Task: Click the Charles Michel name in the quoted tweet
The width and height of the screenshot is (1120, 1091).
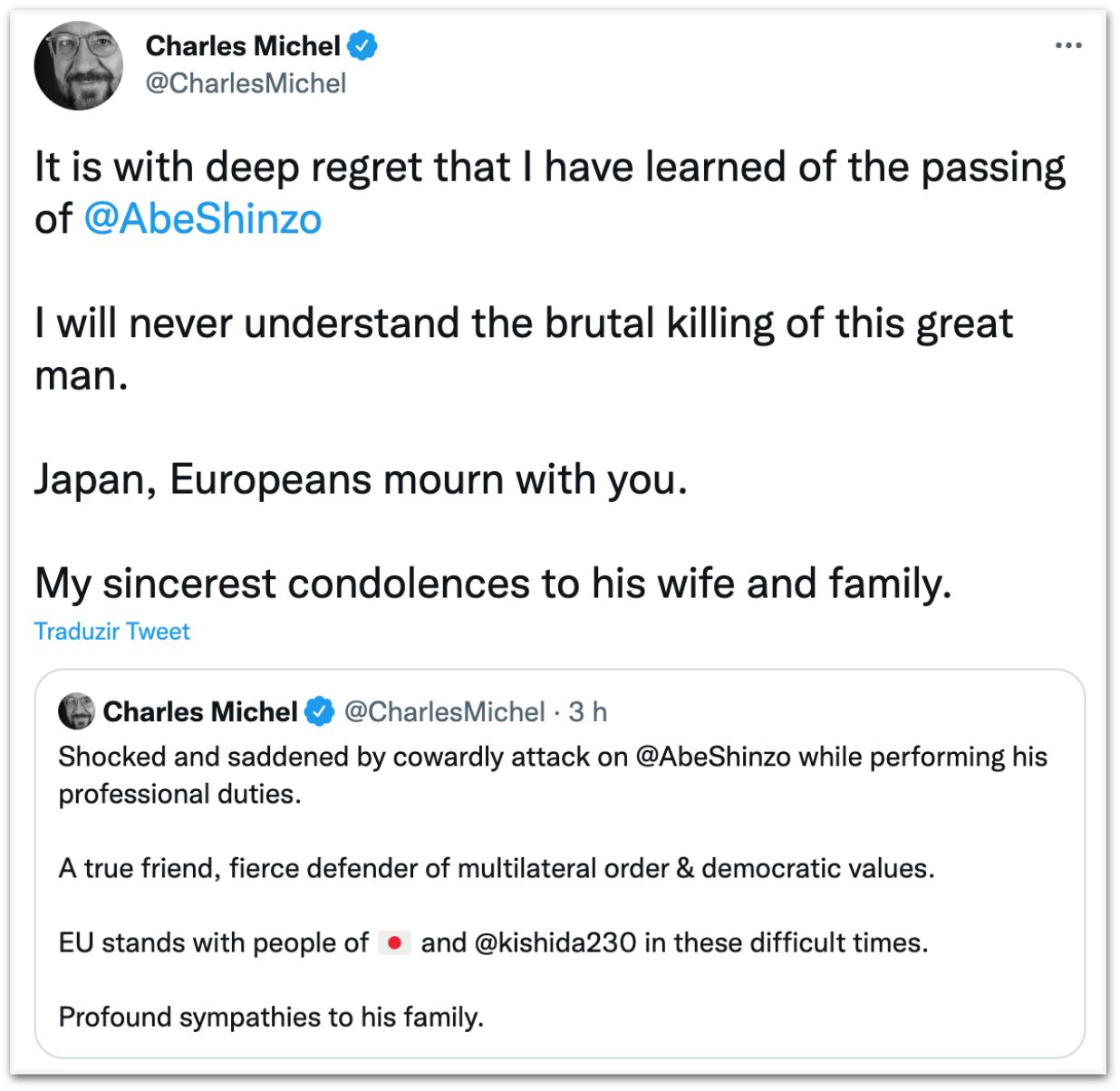Action: 200,712
